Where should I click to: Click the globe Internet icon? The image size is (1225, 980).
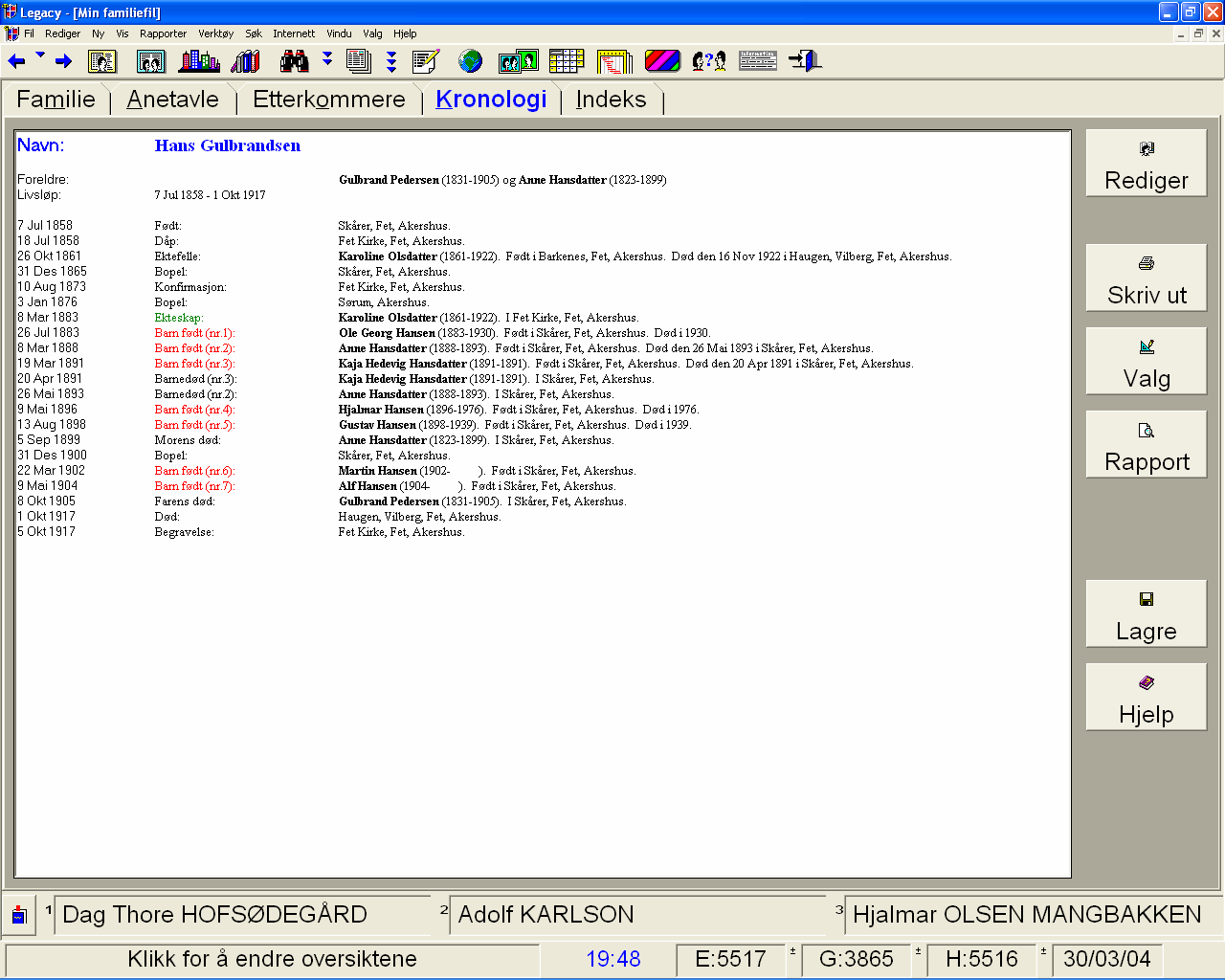(x=470, y=62)
